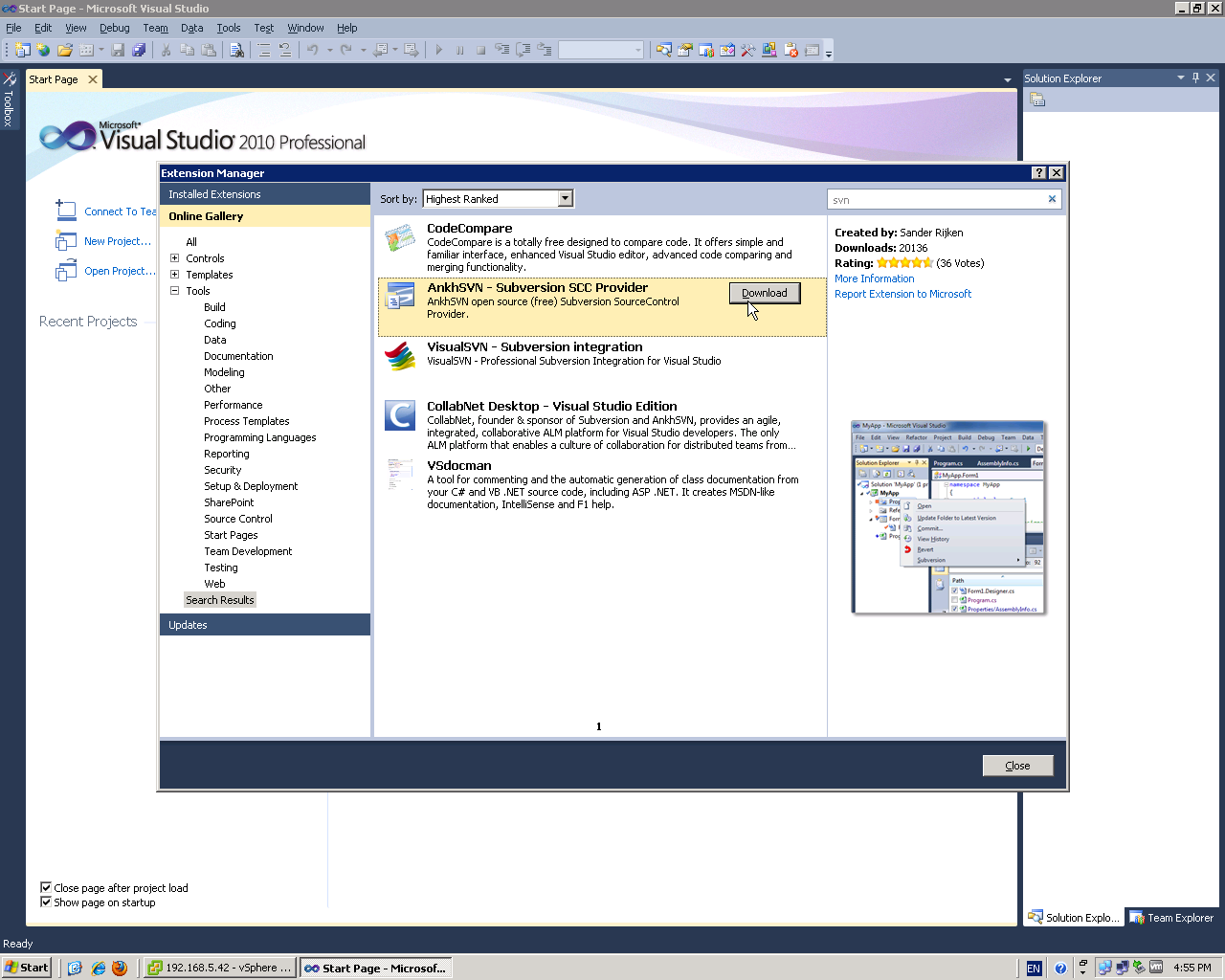The width and height of the screenshot is (1225, 980).
Task: Open the Toolbox icon in the standard toolbar
Action: pos(747,50)
